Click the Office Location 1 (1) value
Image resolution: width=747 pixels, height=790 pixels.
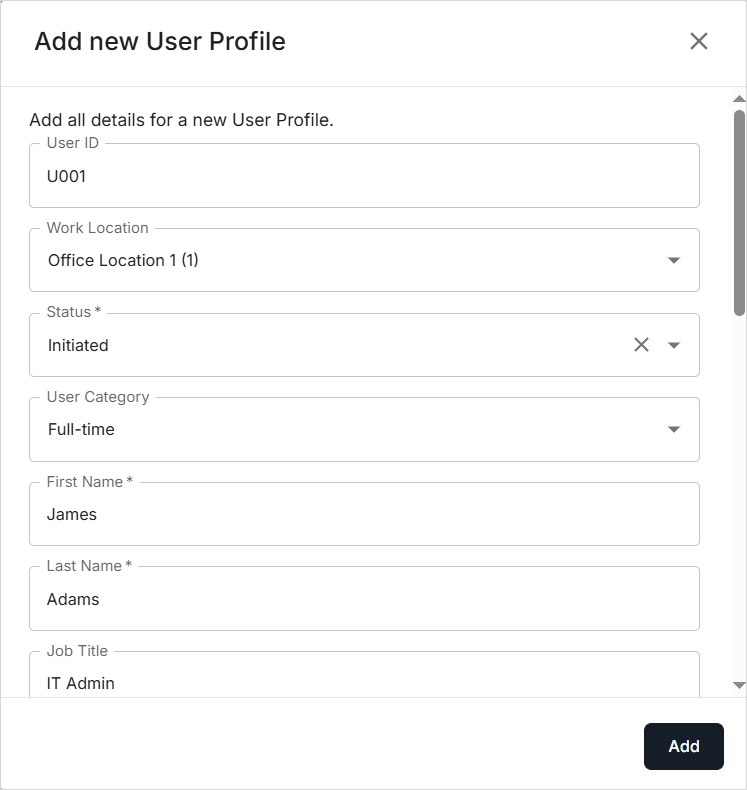[123, 261]
